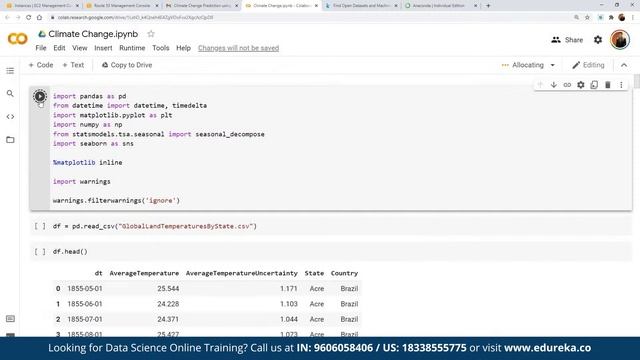The image size is (640, 360).
Task: Open the Google account avatar
Action: click(x=620, y=40)
